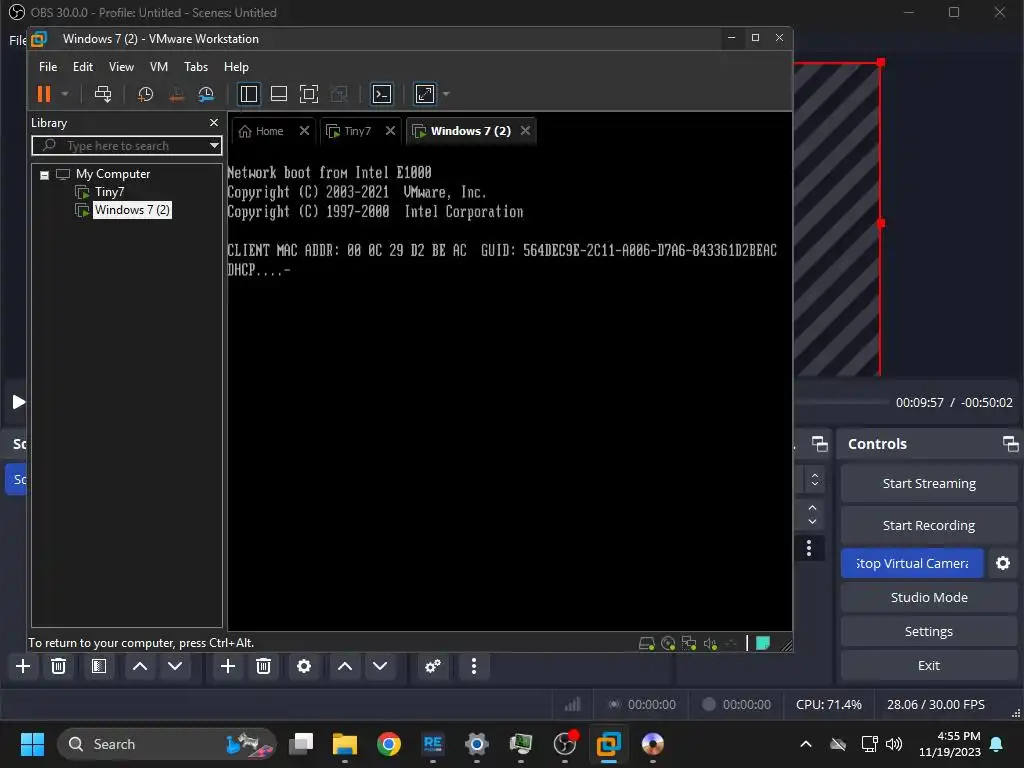The image size is (1024, 768).
Task: Stop the OBS virtual camera
Action: coord(912,563)
